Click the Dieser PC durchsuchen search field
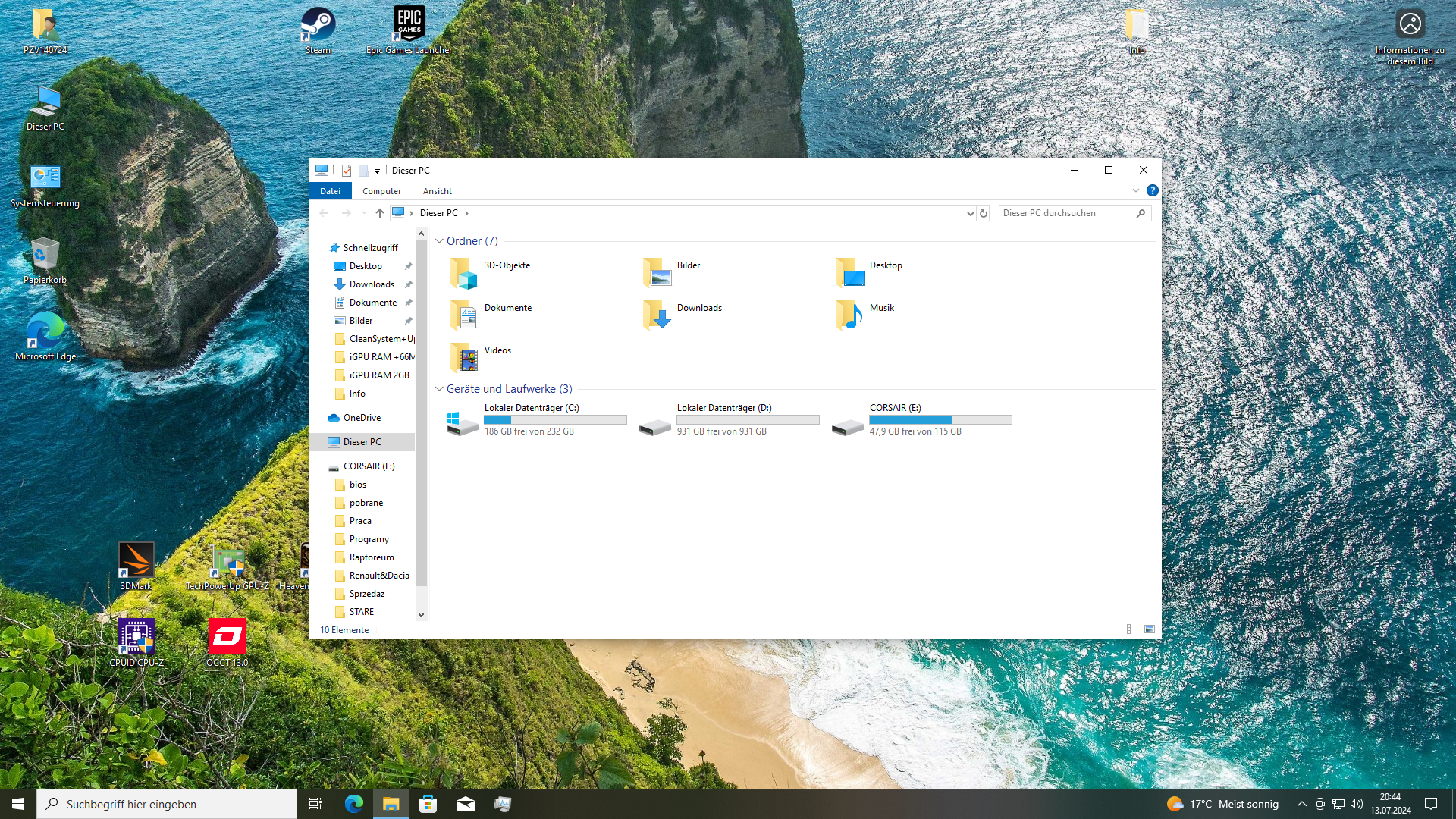Screen dimensions: 1456x819 [1075, 213]
